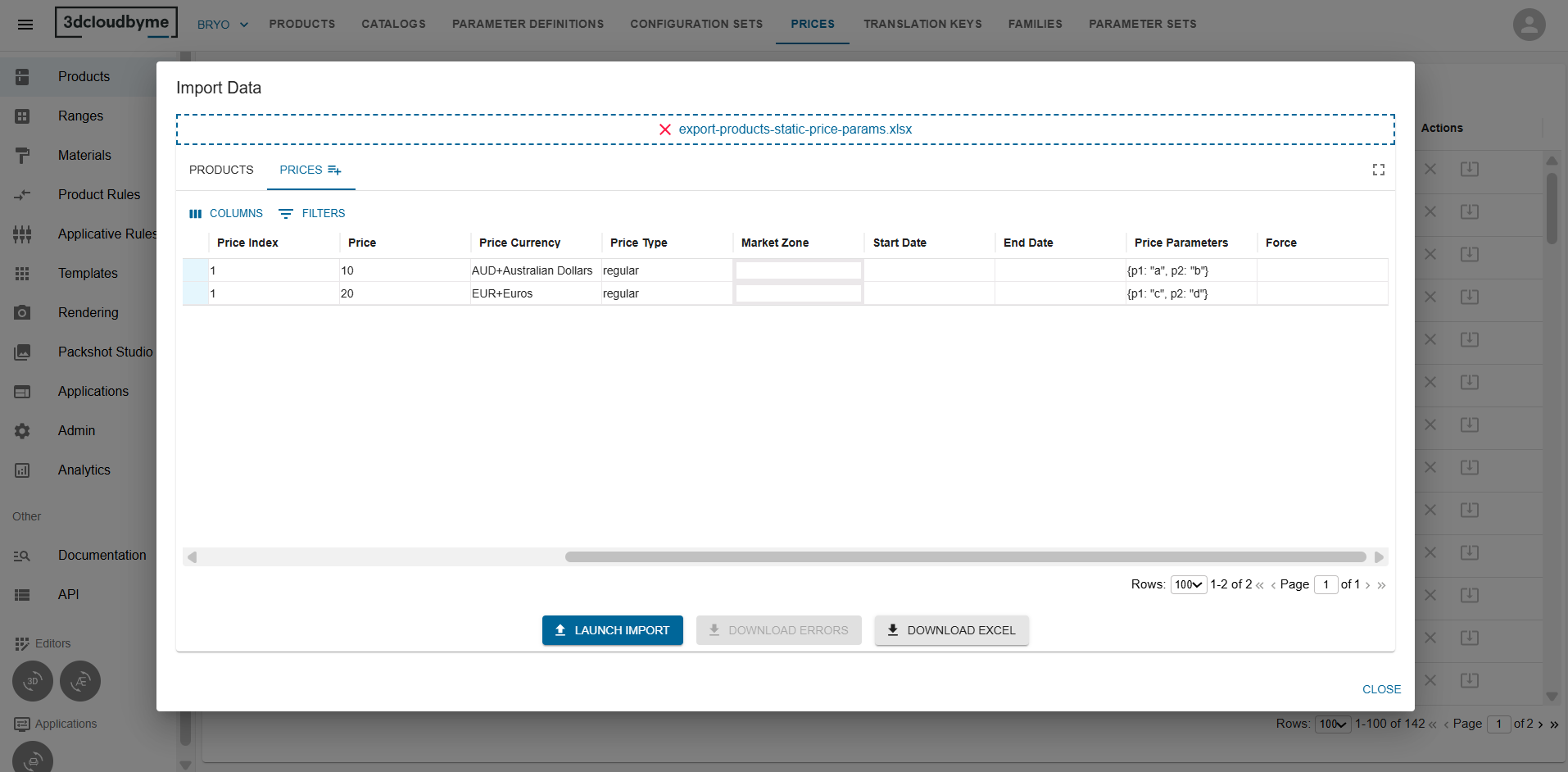Click the EUR+Euros cell
Image resolution: width=1568 pixels, height=772 pixels.
pyautogui.click(x=536, y=293)
